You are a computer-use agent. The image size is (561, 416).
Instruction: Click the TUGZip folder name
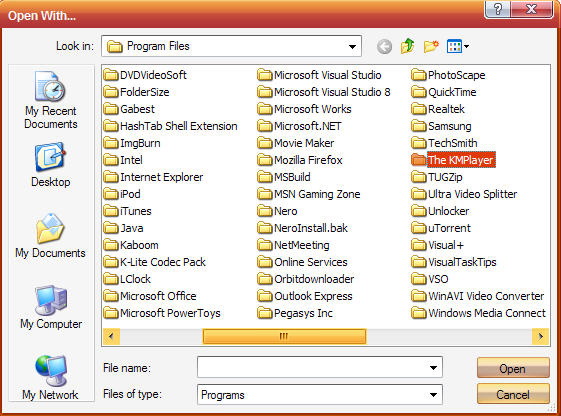pyautogui.click(x=445, y=177)
